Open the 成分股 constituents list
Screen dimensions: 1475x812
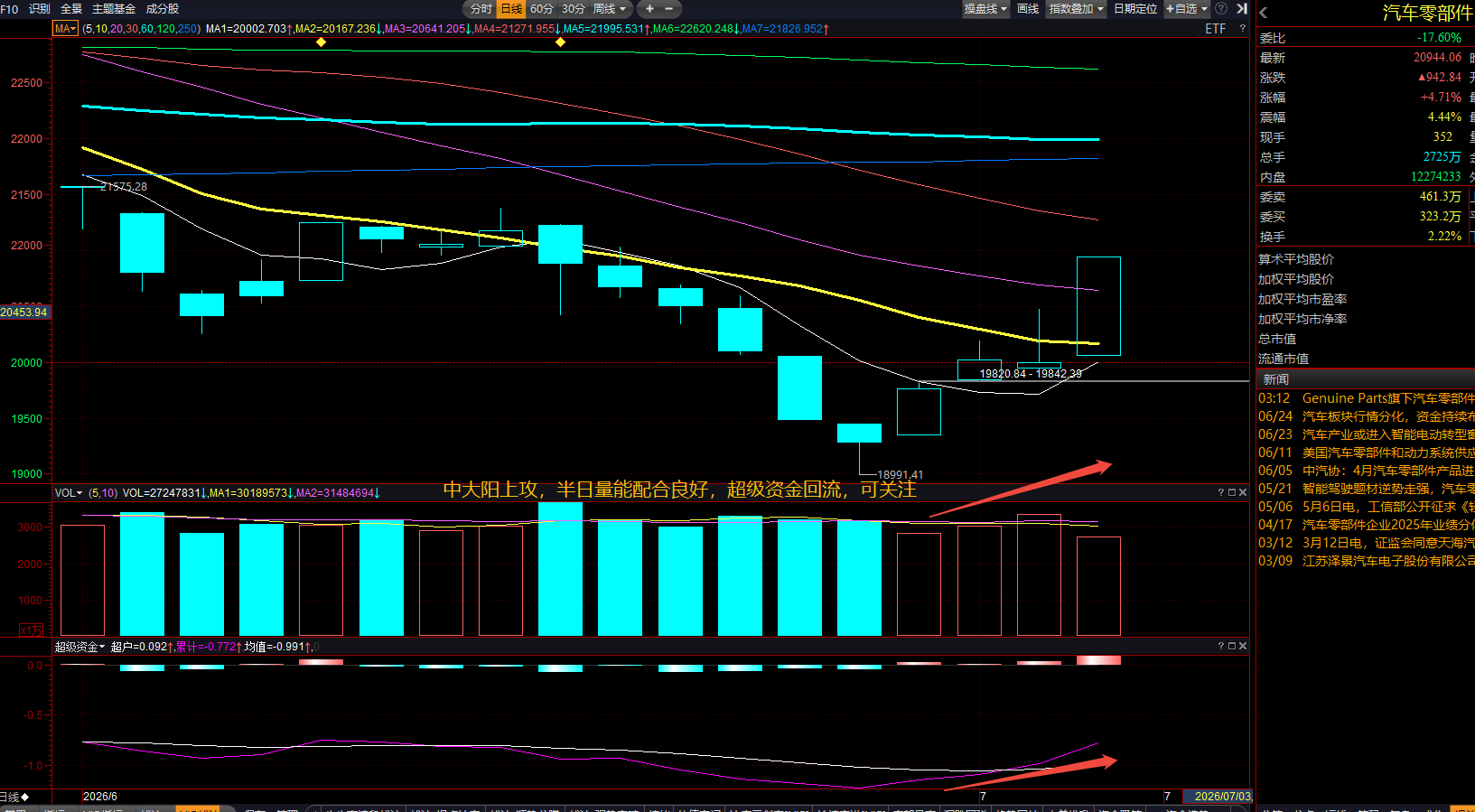(163, 9)
